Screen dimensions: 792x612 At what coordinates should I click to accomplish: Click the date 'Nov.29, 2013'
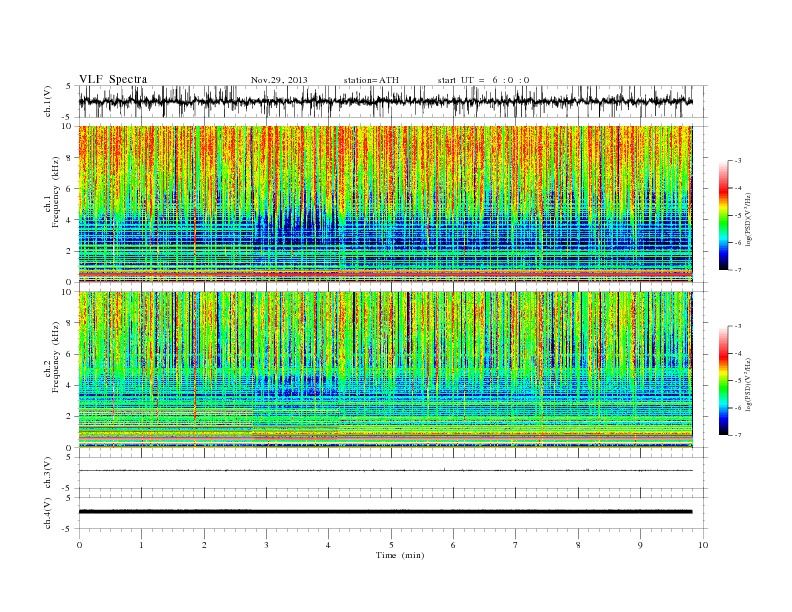point(279,80)
